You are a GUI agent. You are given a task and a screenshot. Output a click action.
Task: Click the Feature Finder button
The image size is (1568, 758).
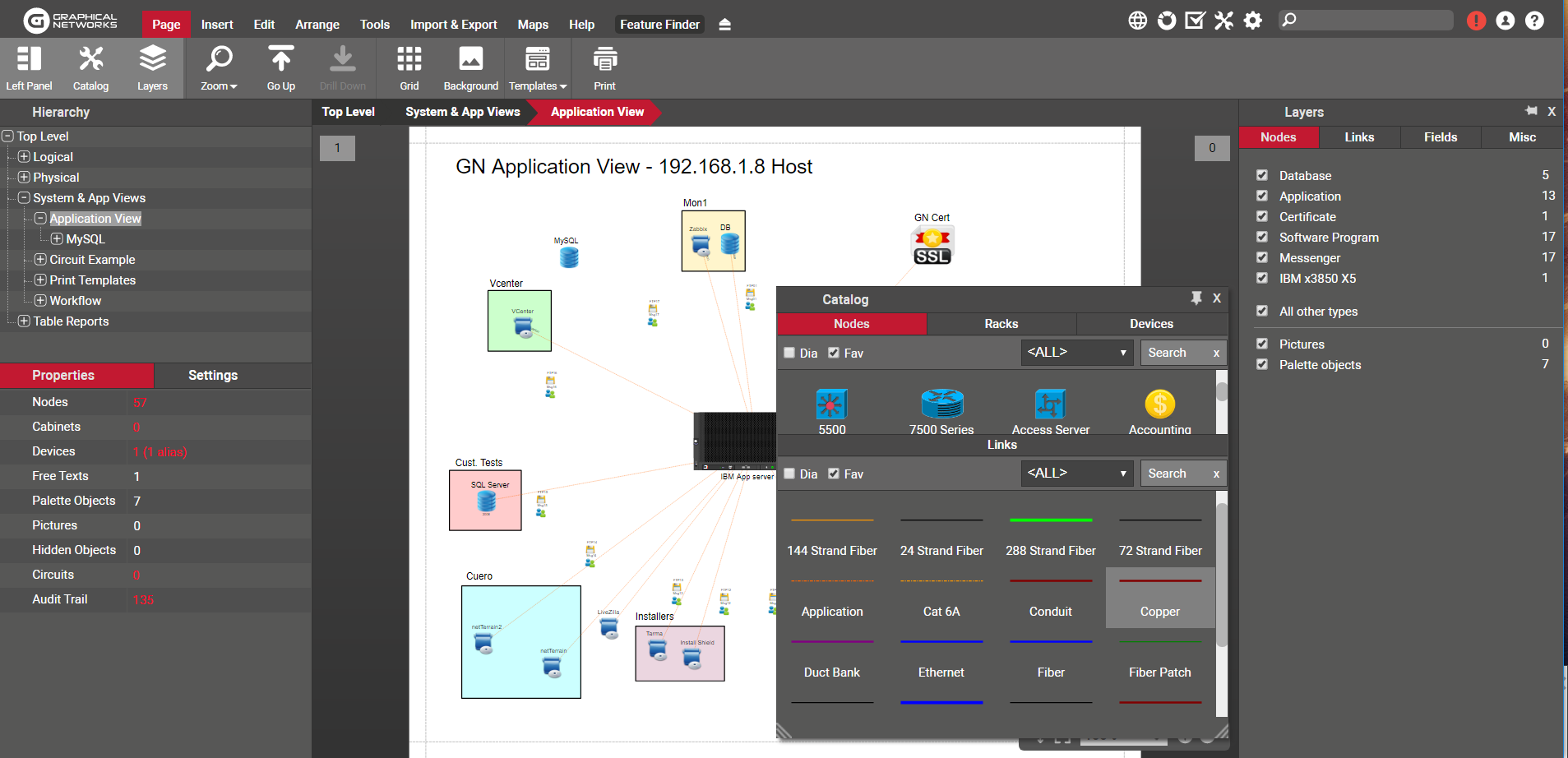pos(659,25)
